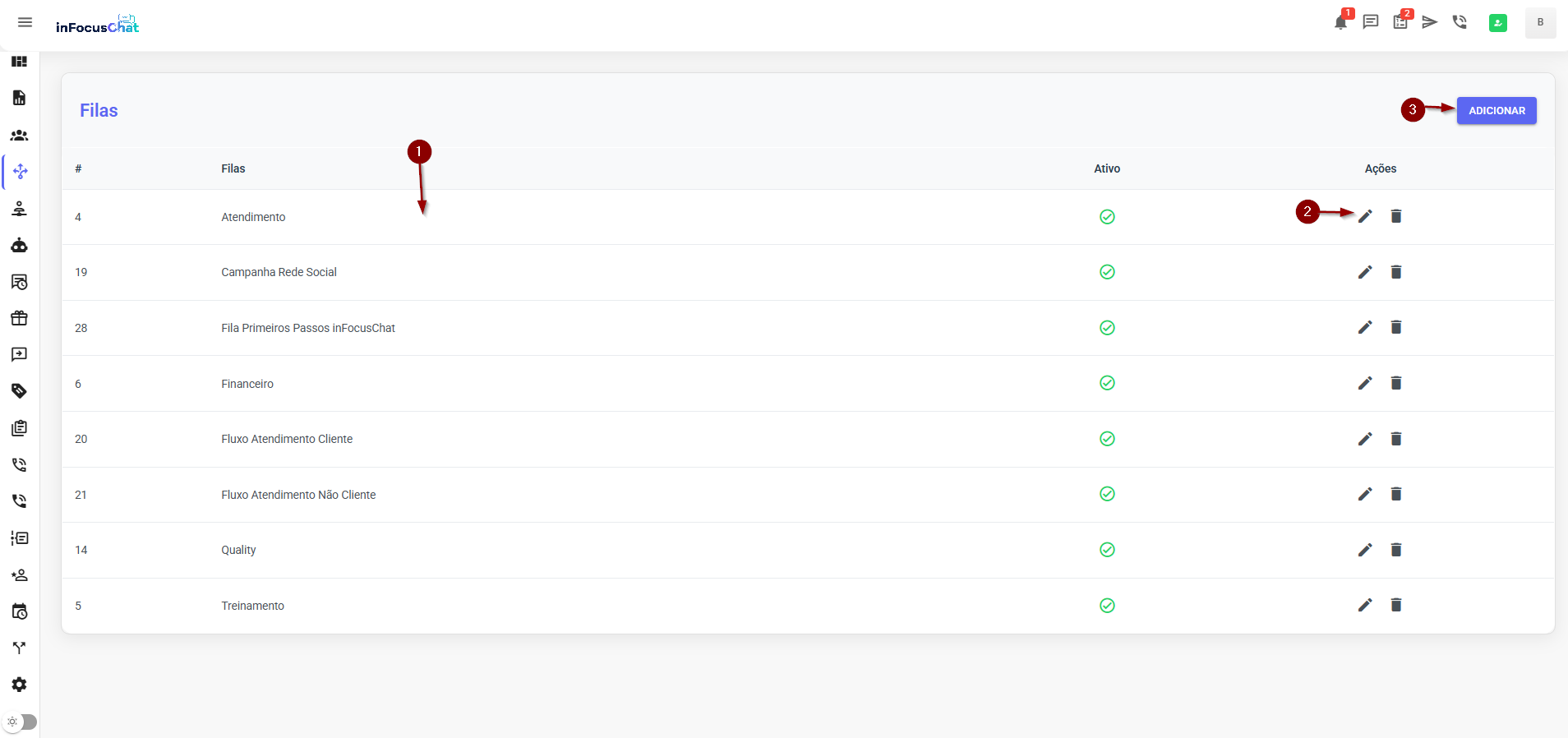Open the contacts group sidebar item

(x=19, y=136)
